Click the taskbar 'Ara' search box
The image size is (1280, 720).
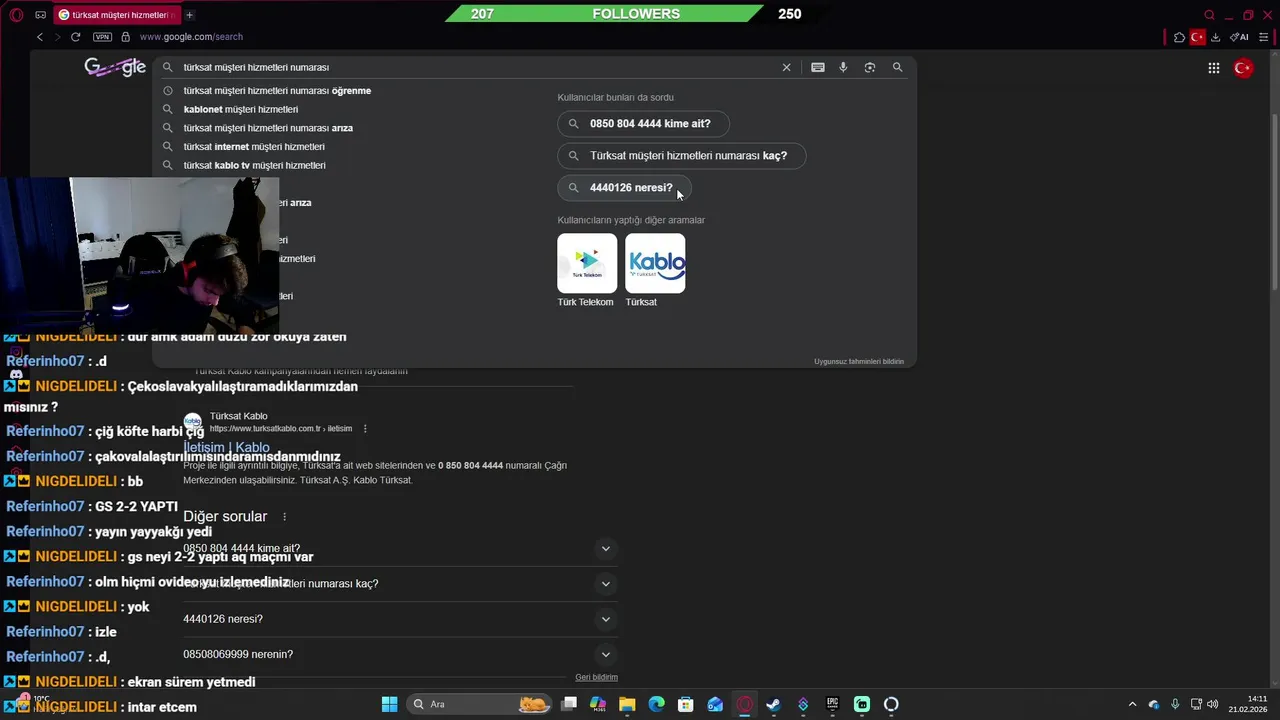tap(480, 704)
